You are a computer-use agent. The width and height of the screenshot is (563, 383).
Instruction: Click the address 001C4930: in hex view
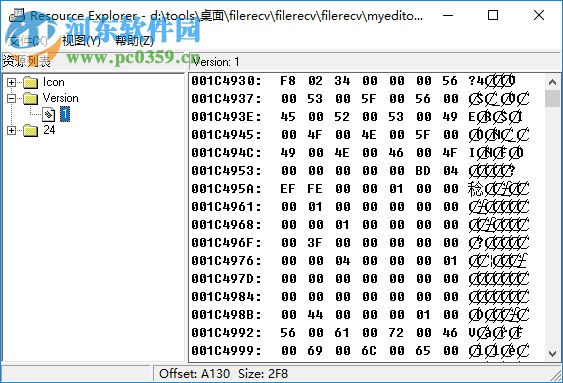(226, 81)
